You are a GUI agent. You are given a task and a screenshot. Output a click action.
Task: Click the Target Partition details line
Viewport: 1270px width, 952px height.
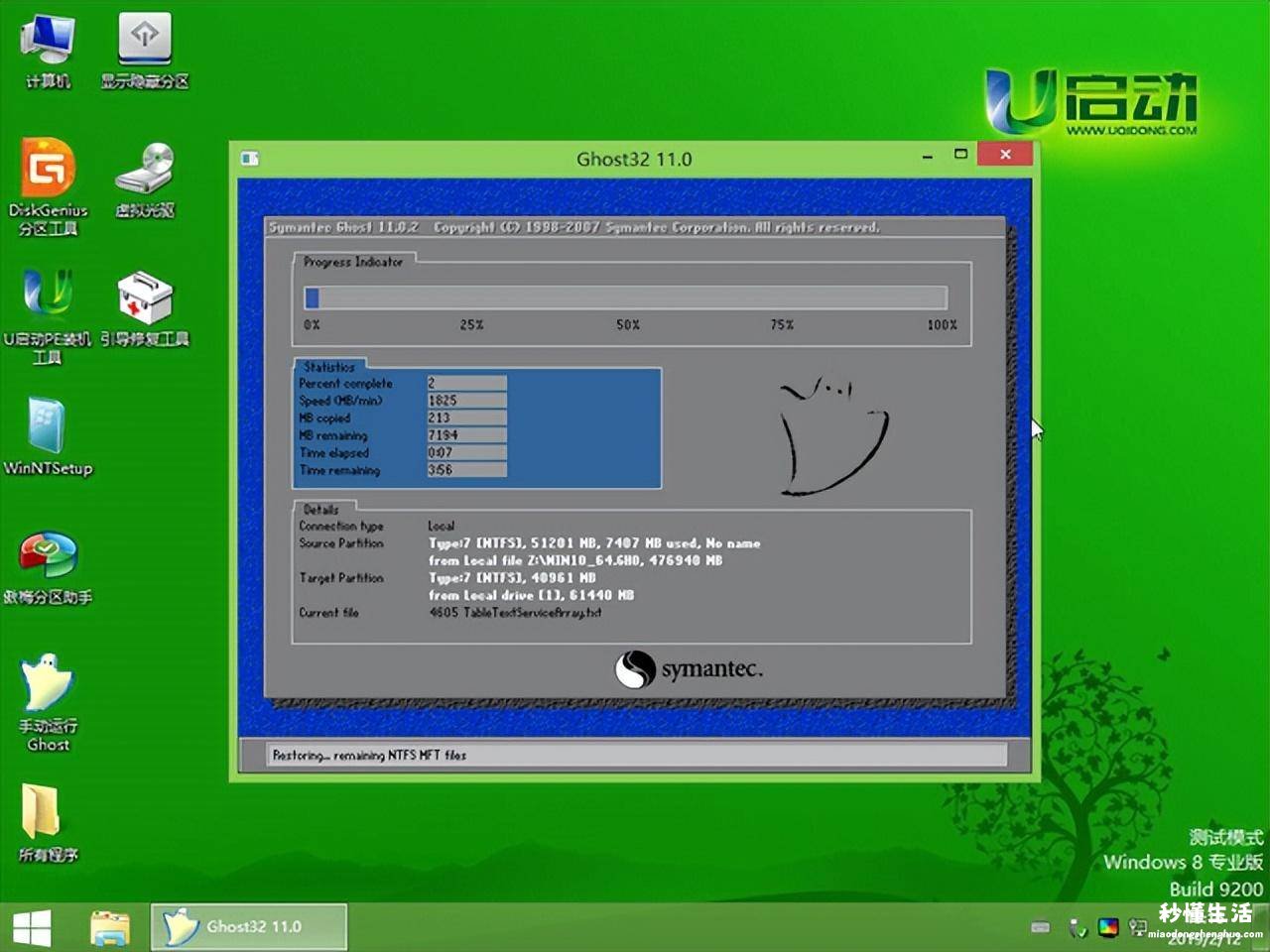click(512, 577)
